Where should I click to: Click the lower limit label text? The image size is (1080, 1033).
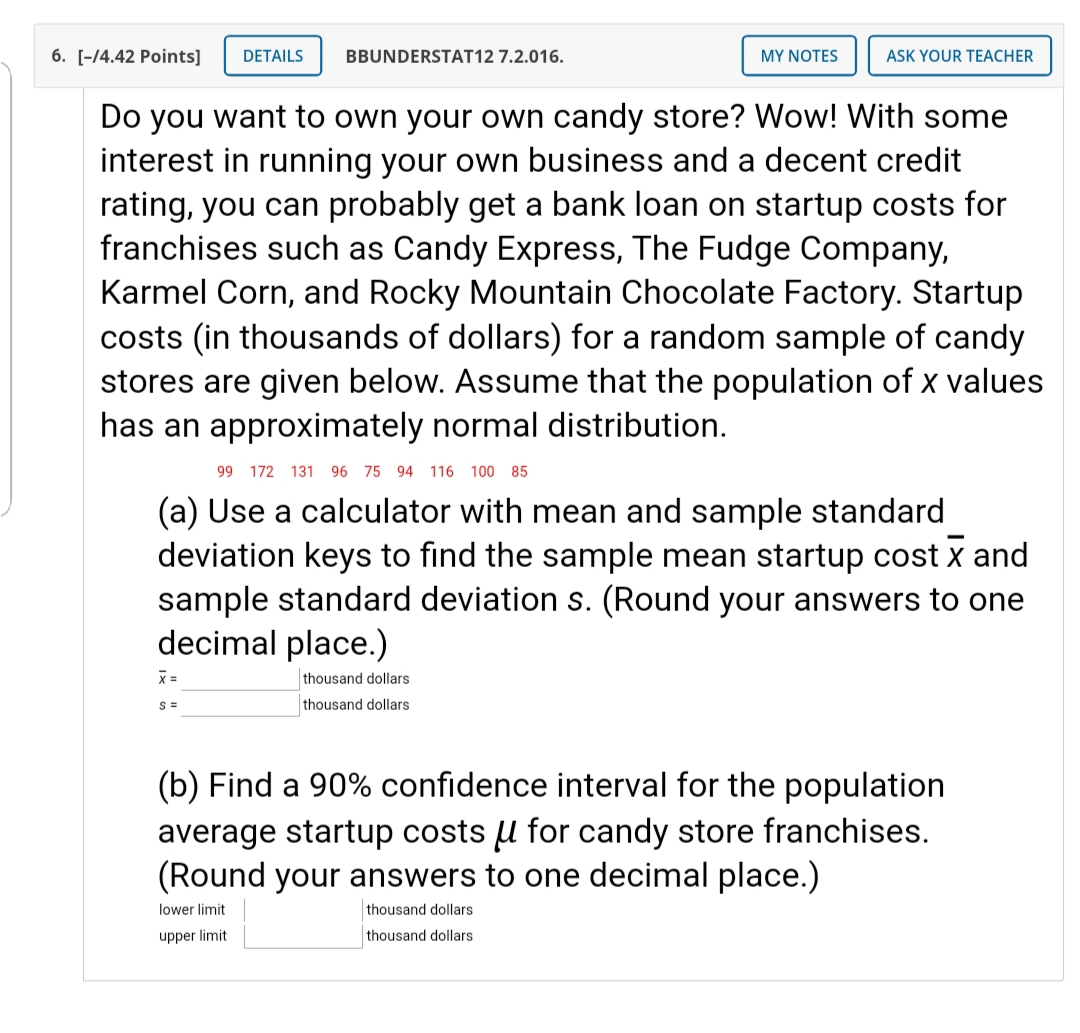point(192,910)
